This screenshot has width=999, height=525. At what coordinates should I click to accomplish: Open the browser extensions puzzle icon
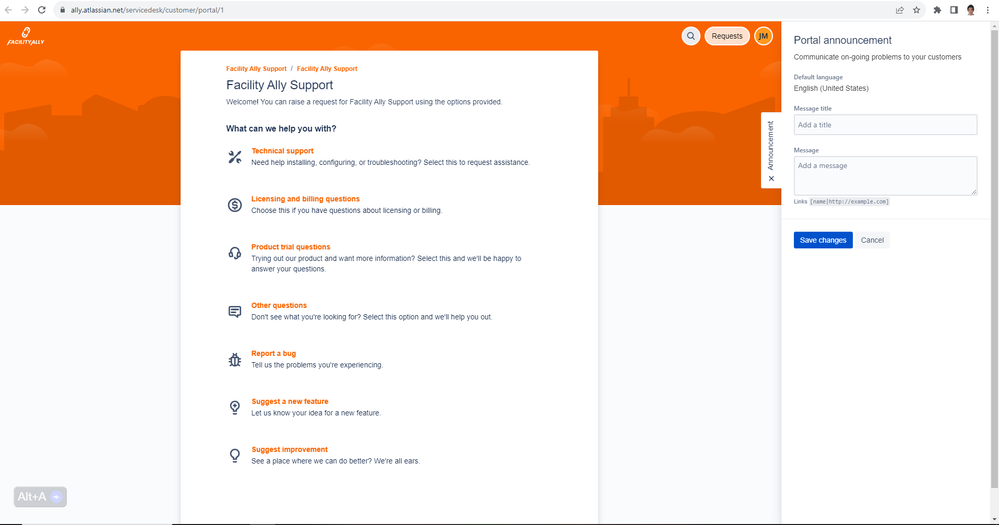coord(937,10)
